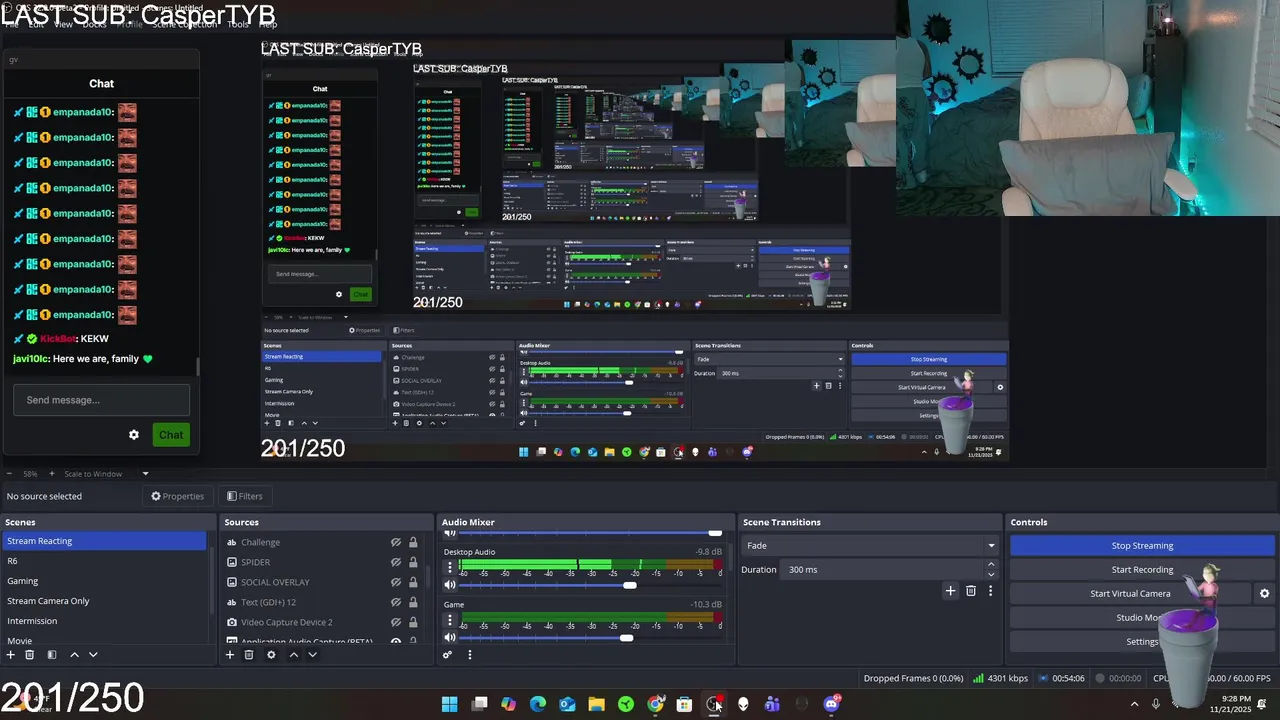
Task: Expand hidden system tray icons chevron
Action: coord(1134,704)
